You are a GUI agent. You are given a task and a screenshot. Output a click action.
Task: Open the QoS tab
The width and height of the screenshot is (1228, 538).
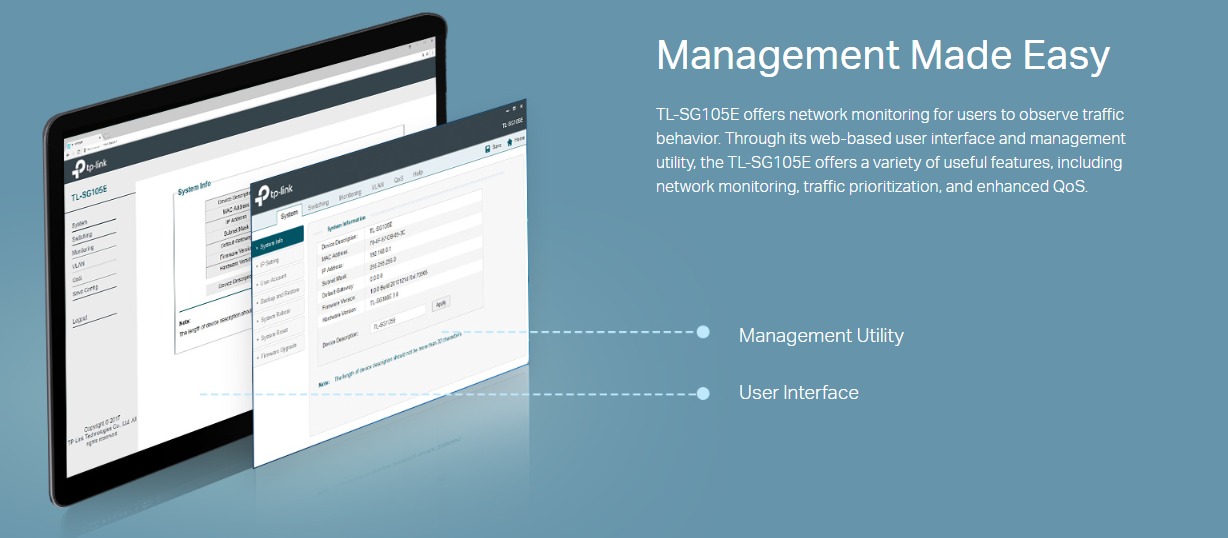click(x=398, y=179)
